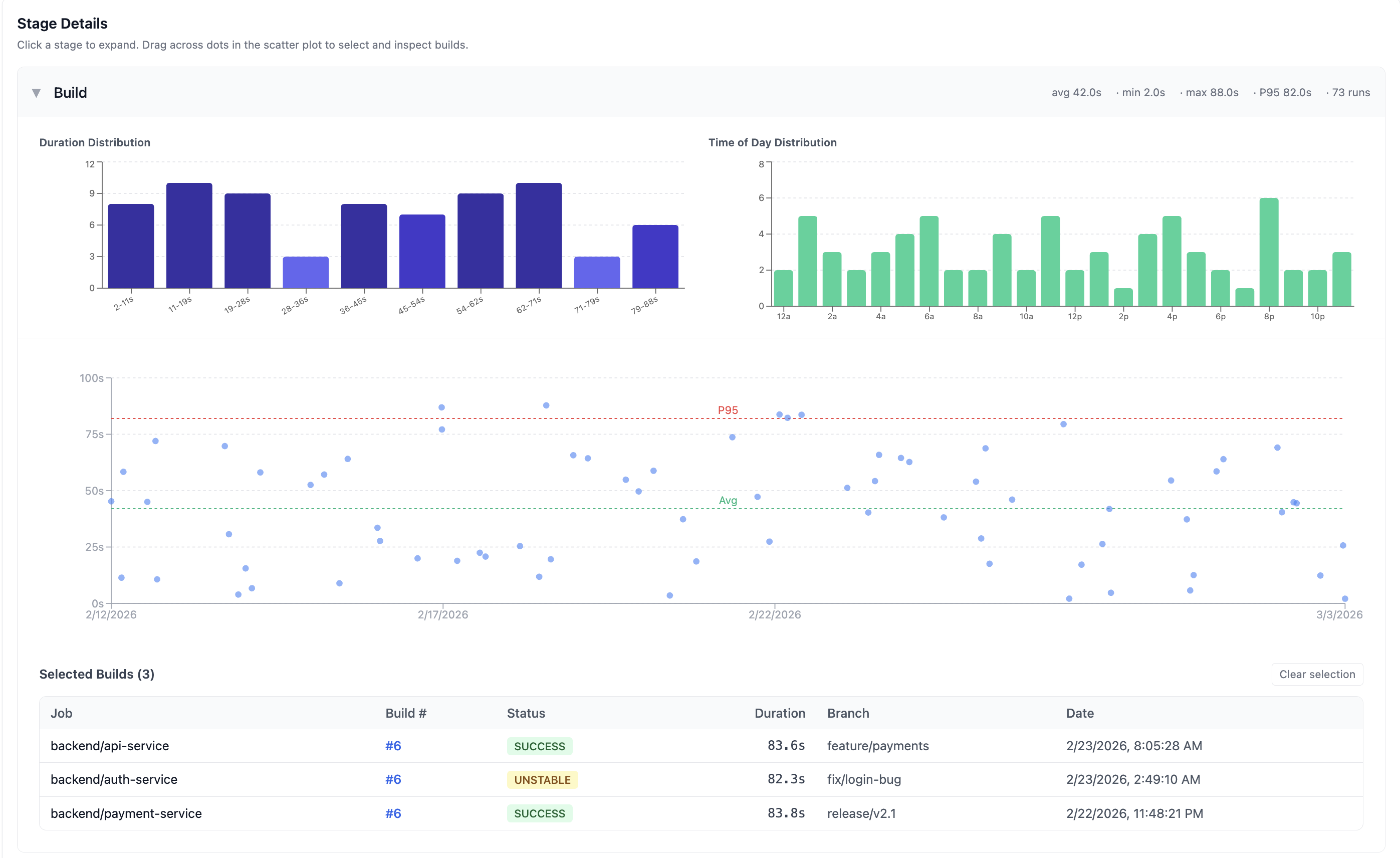The width and height of the screenshot is (1400, 858).
Task: Click the 12a time-of-day bar
Action: tap(783, 288)
